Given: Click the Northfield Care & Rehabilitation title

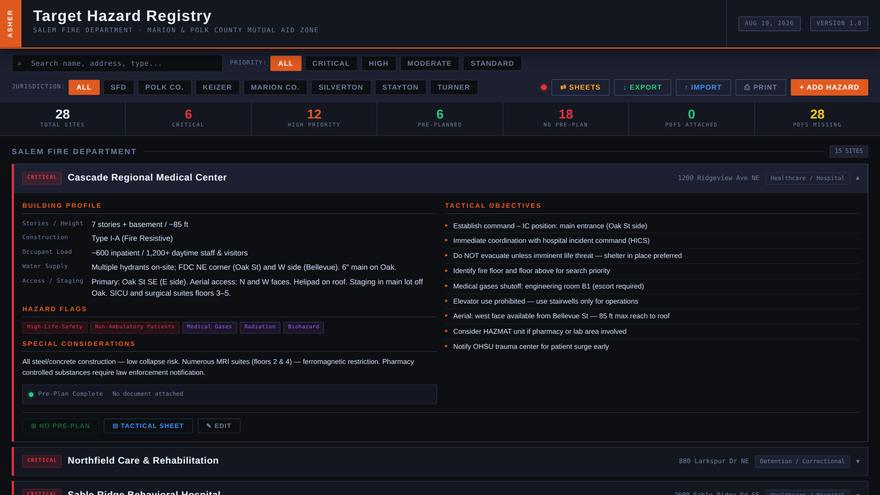Looking at the screenshot, I should click(143, 460).
